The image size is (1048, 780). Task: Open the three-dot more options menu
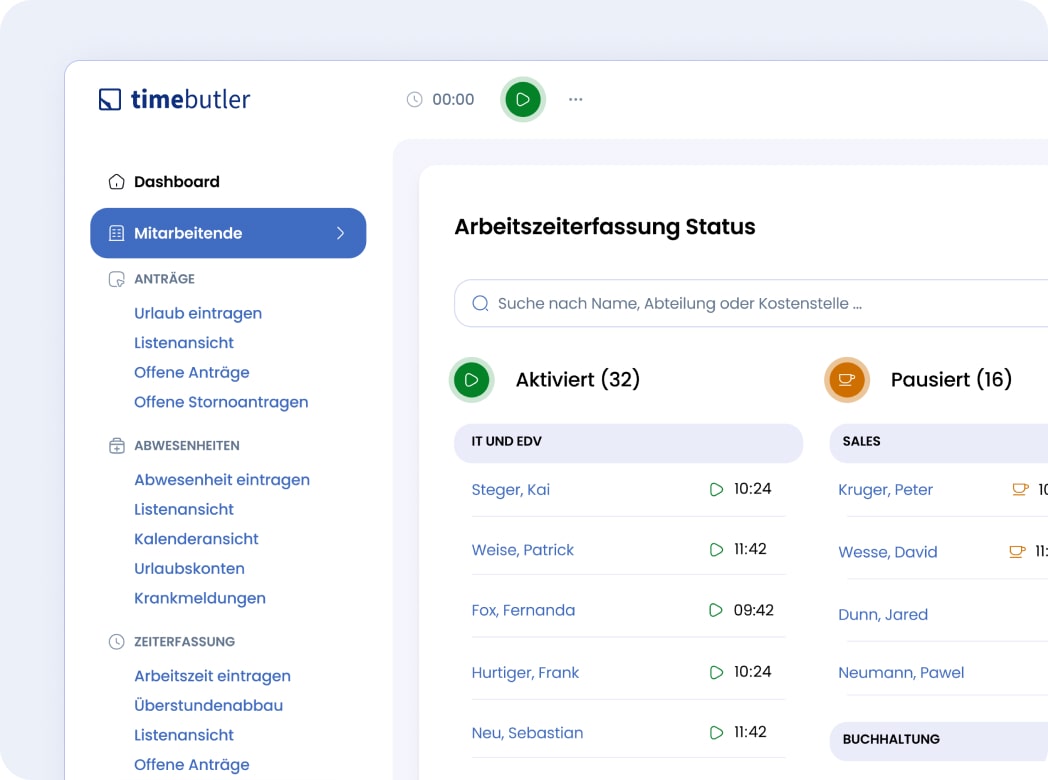tap(575, 99)
